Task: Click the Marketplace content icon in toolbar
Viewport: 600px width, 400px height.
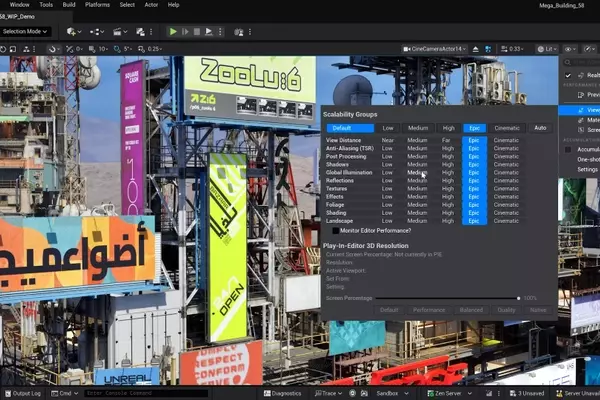Action: [x=140, y=32]
